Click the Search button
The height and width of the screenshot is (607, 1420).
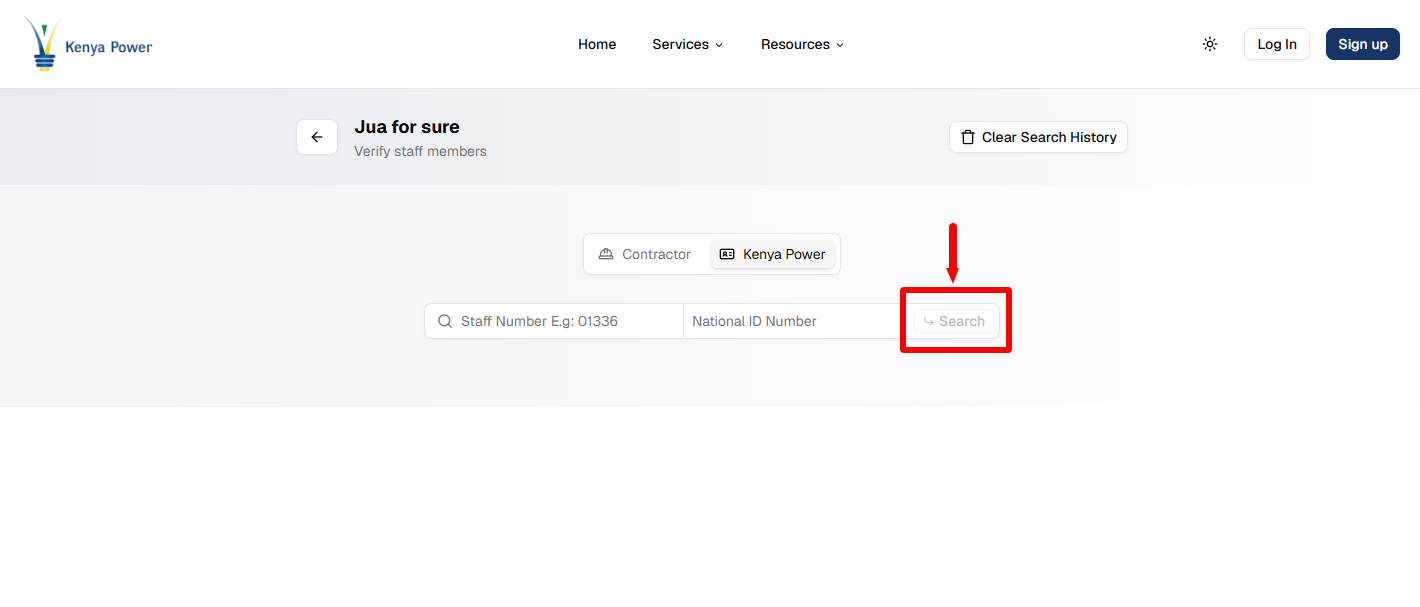pyautogui.click(x=955, y=321)
